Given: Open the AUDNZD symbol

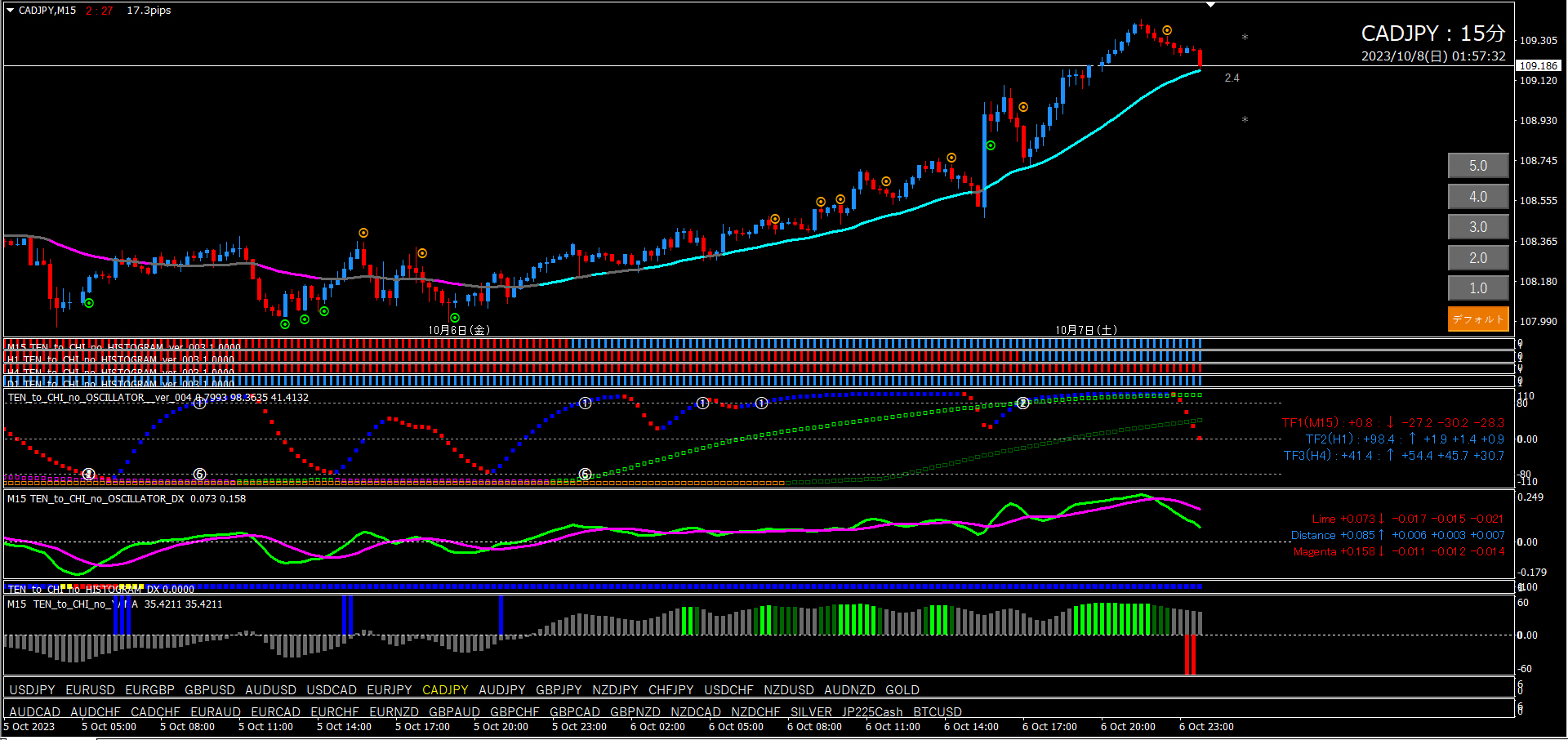Looking at the screenshot, I should (x=849, y=690).
